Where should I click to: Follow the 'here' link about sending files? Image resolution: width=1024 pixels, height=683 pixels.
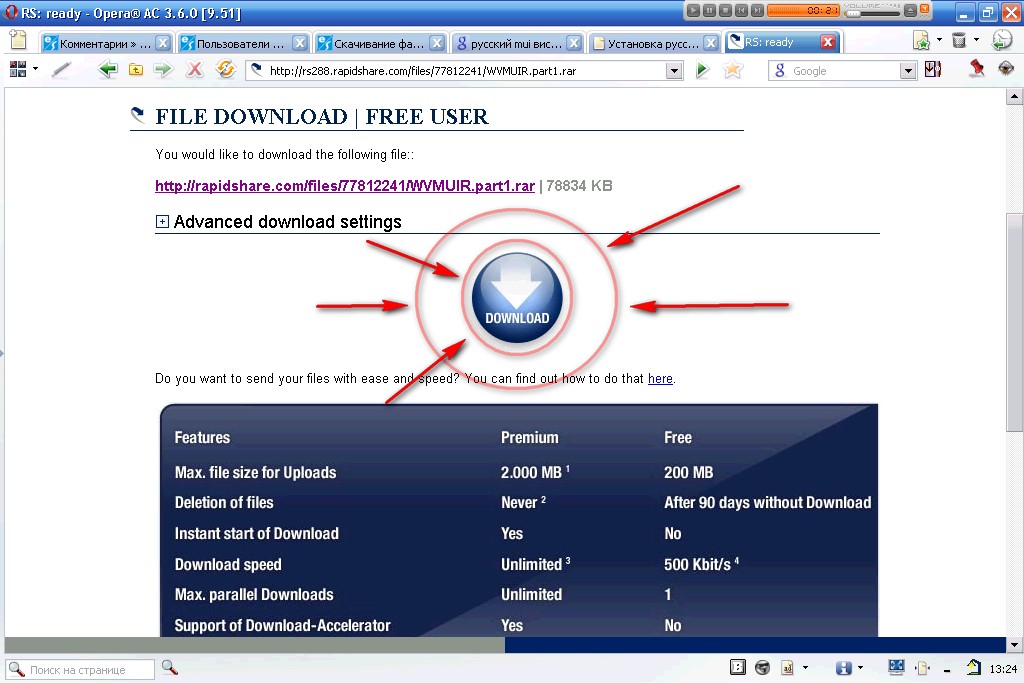(x=660, y=379)
